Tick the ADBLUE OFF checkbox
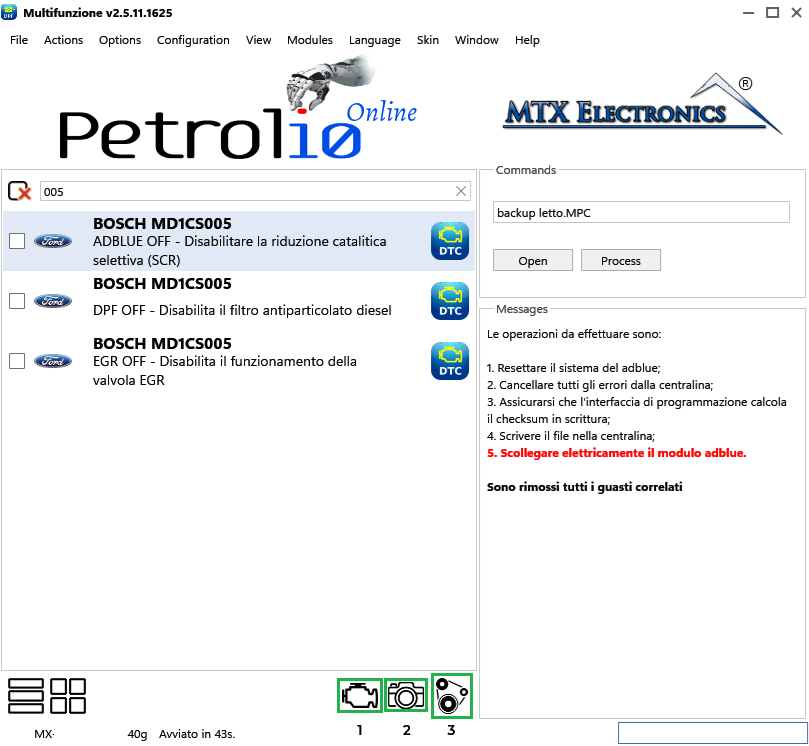Image resolution: width=809 pixels, height=746 pixels. point(17,241)
